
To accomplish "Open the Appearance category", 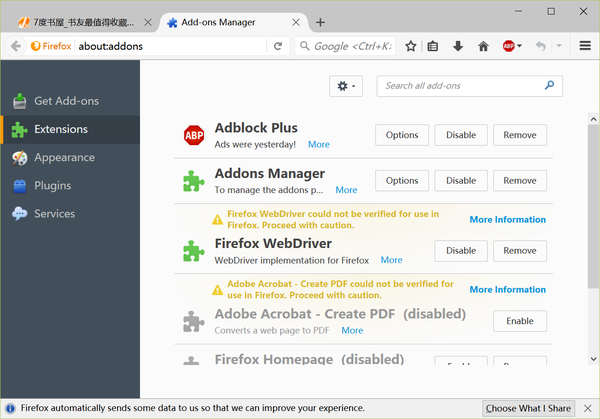I will click(64, 157).
